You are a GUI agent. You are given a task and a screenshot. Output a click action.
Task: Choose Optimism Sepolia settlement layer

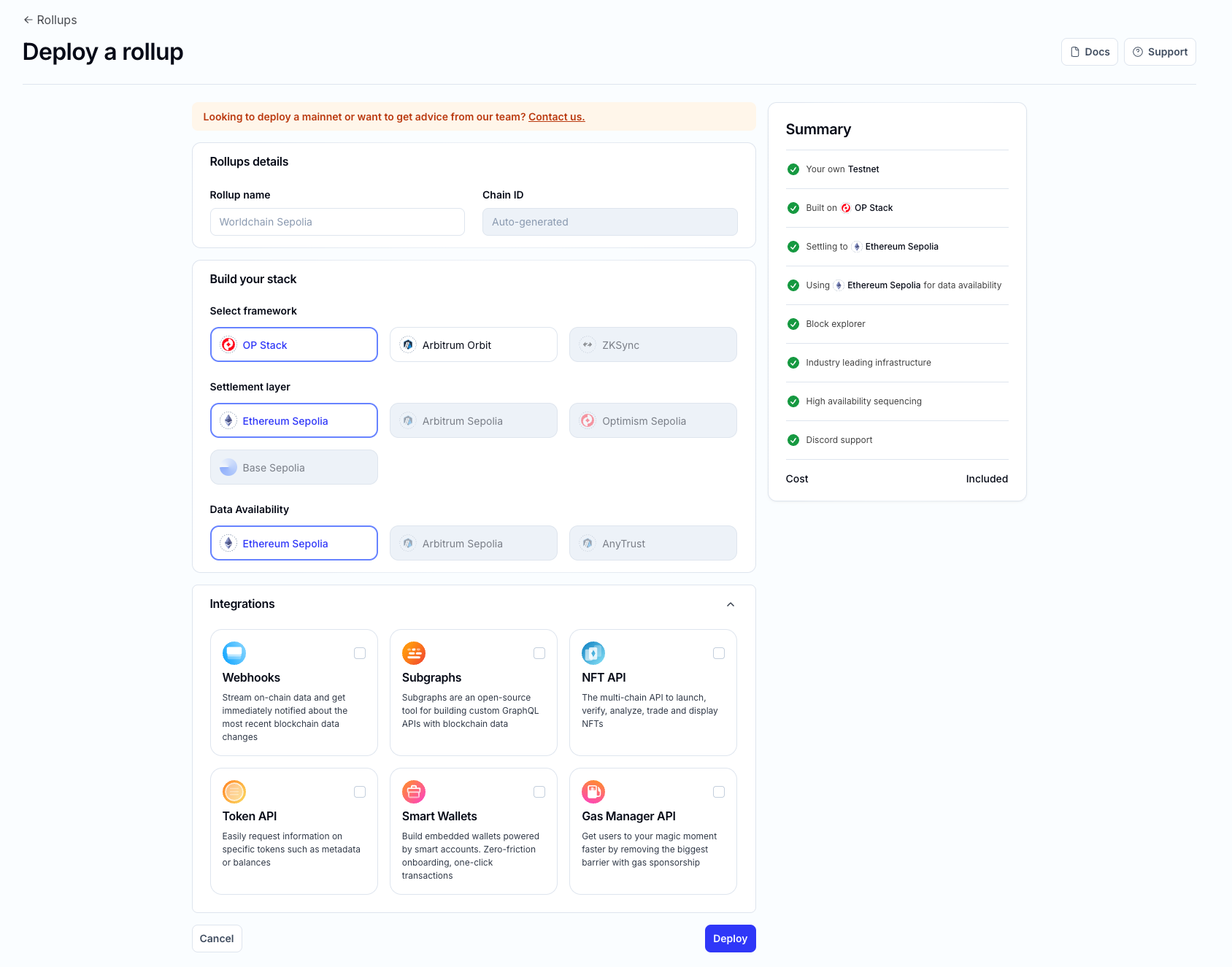[x=652, y=420]
